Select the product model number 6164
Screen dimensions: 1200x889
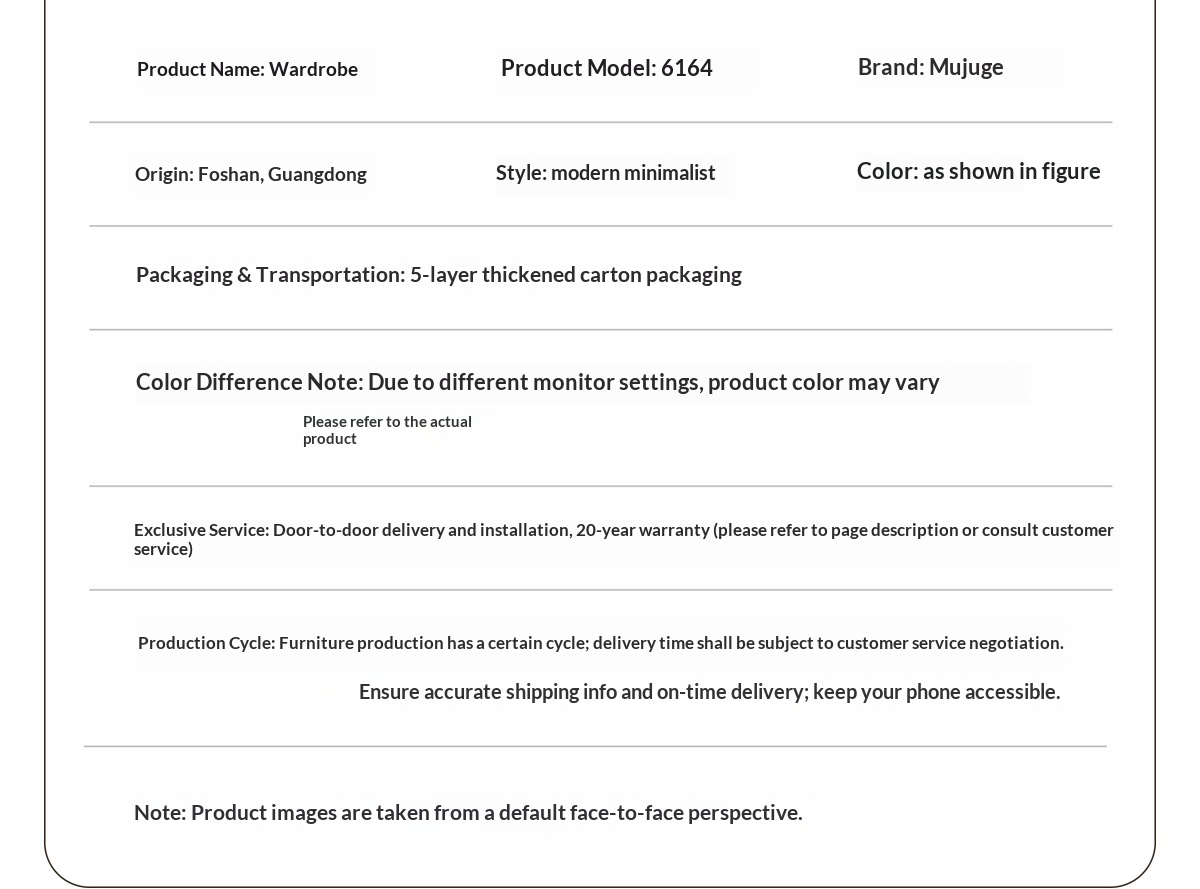[687, 68]
